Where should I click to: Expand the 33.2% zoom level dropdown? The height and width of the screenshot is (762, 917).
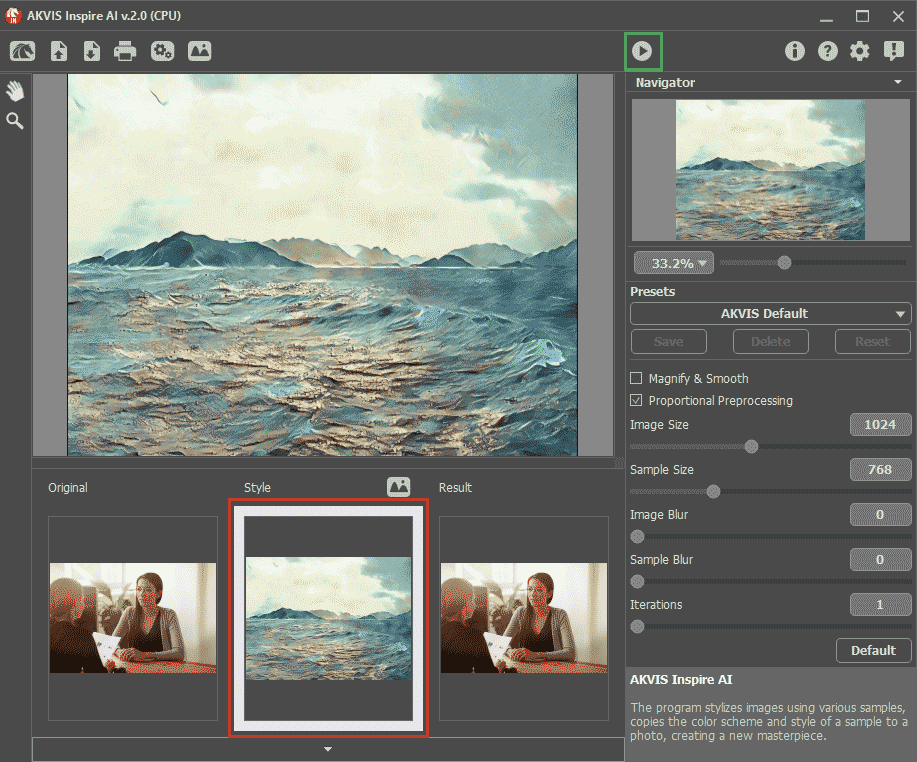(674, 264)
